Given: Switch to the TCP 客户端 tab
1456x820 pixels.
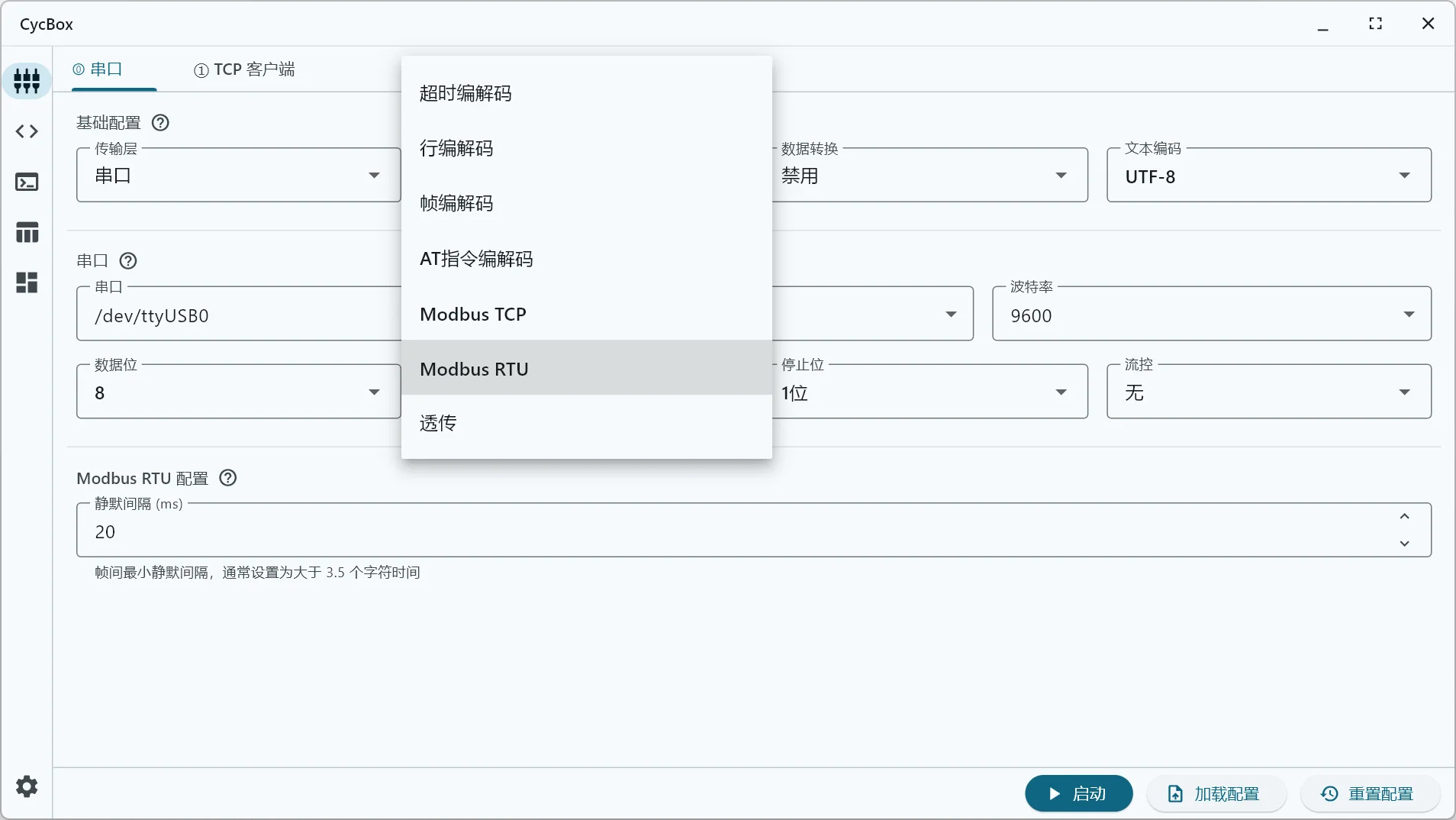Looking at the screenshot, I should pos(244,69).
